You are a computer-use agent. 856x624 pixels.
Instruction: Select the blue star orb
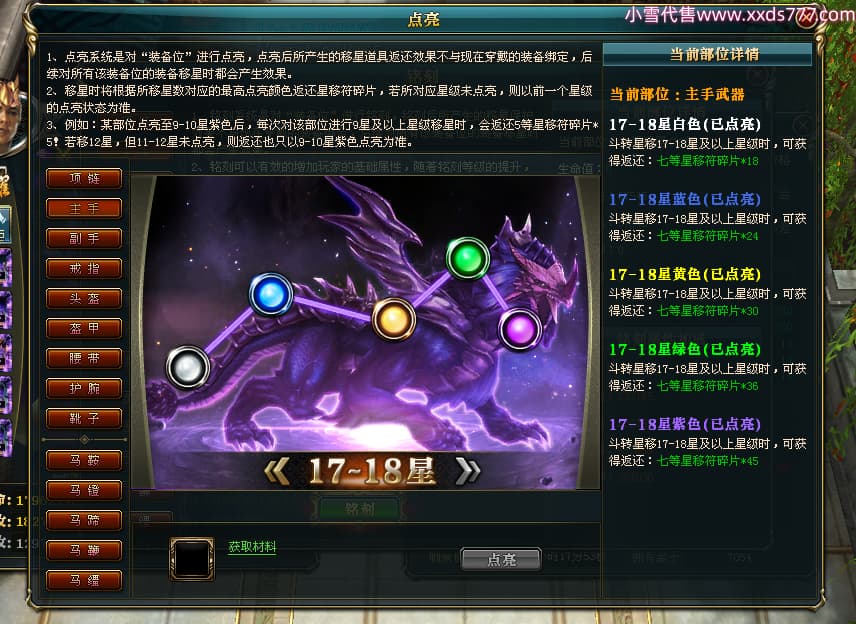point(271,294)
